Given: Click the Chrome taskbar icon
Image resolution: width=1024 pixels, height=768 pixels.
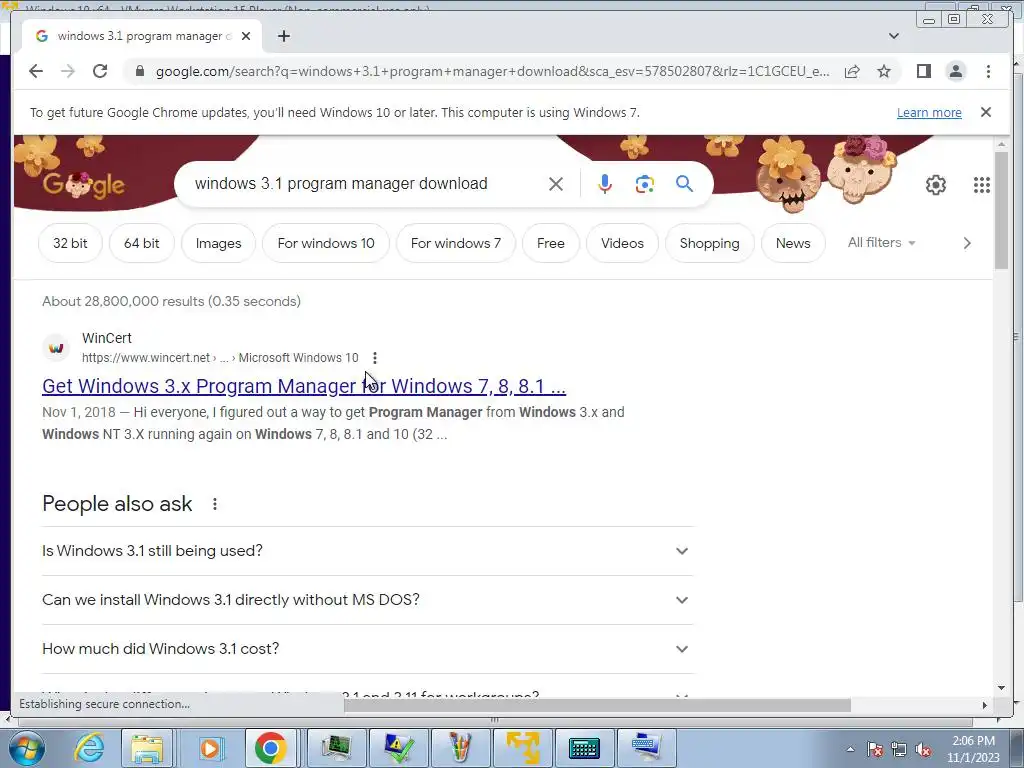Looking at the screenshot, I should tap(270, 748).
